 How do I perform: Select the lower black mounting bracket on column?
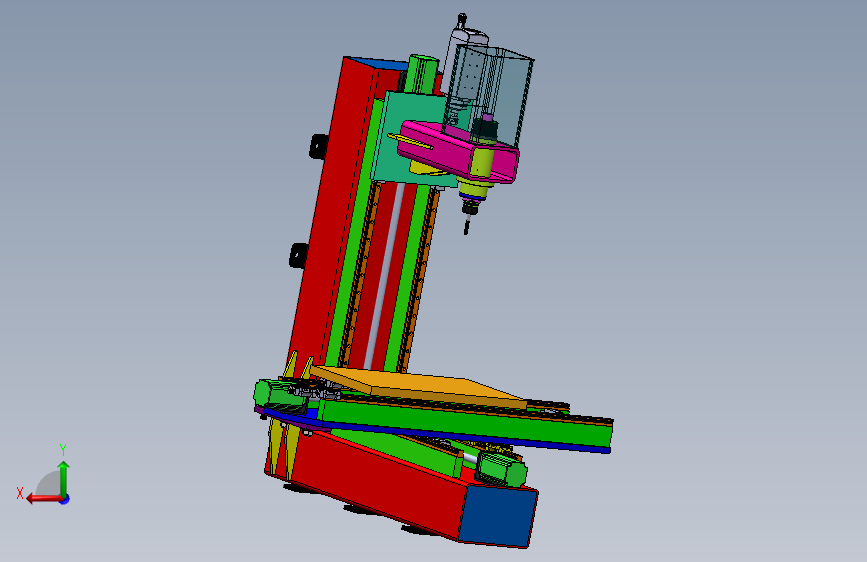pos(299,255)
